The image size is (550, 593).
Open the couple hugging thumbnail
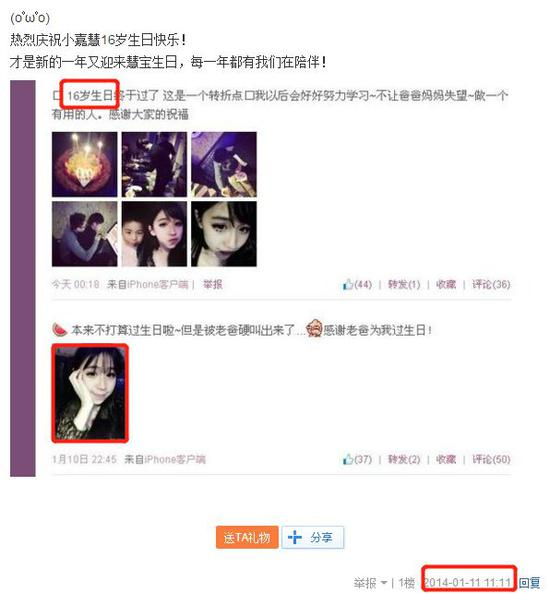(x=84, y=234)
